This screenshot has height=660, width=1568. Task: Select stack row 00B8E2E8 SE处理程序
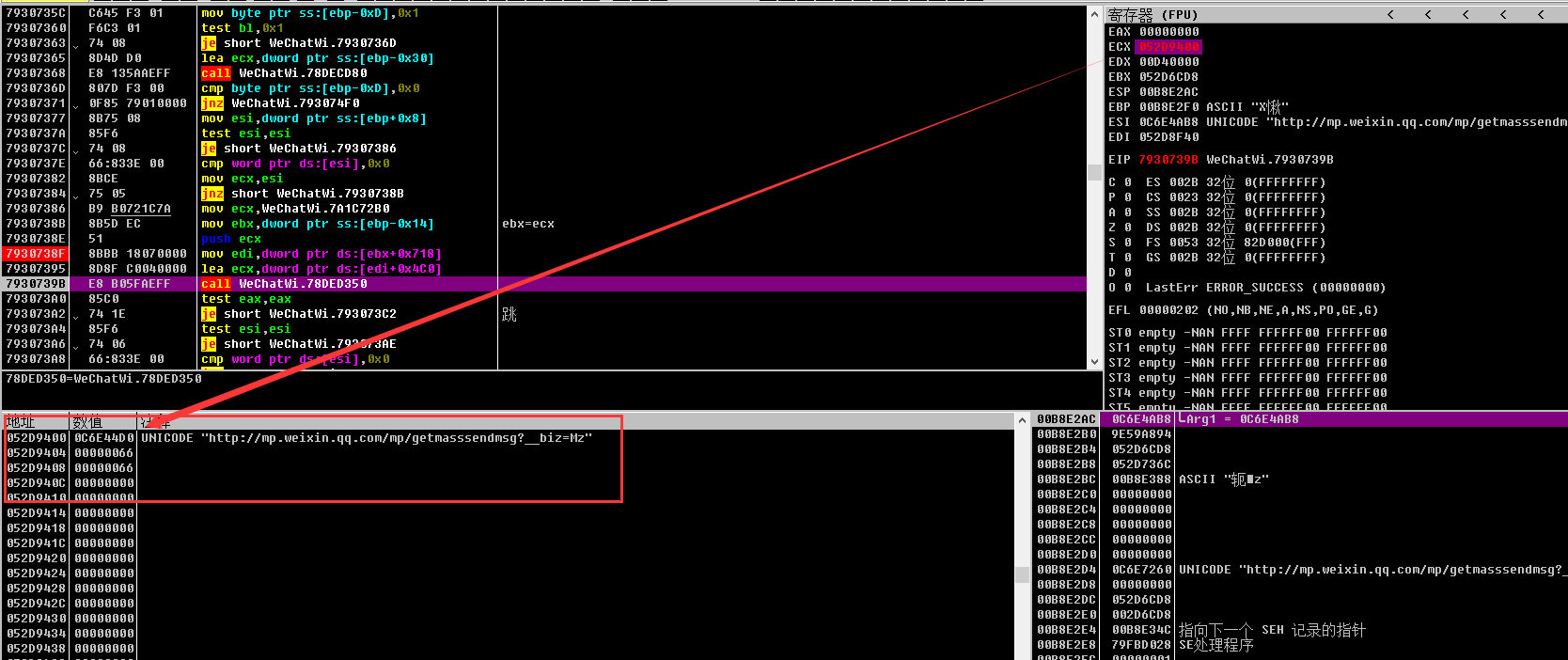1300,645
